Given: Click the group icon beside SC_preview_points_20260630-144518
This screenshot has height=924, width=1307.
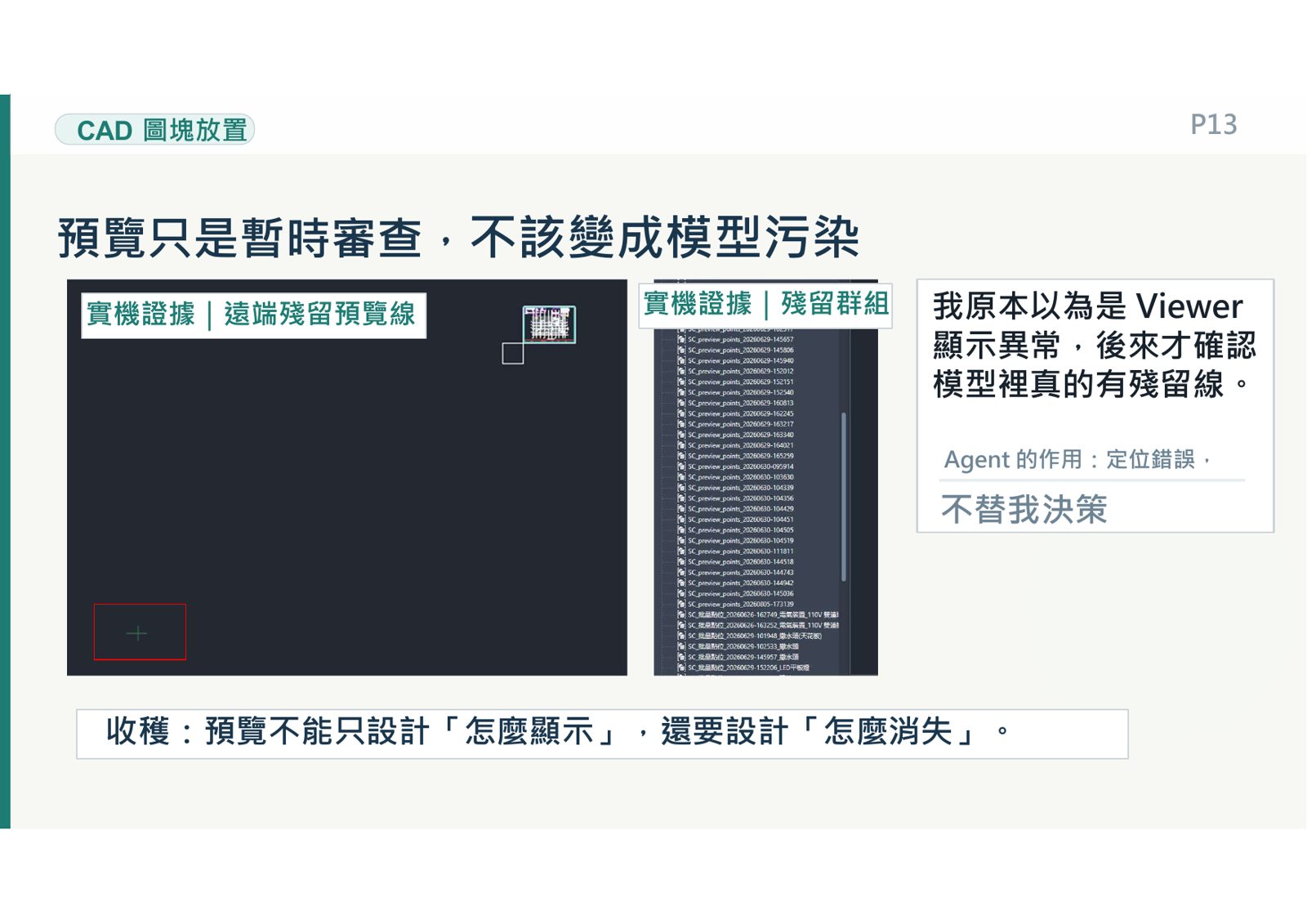Looking at the screenshot, I should pyautogui.click(x=681, y=562).
